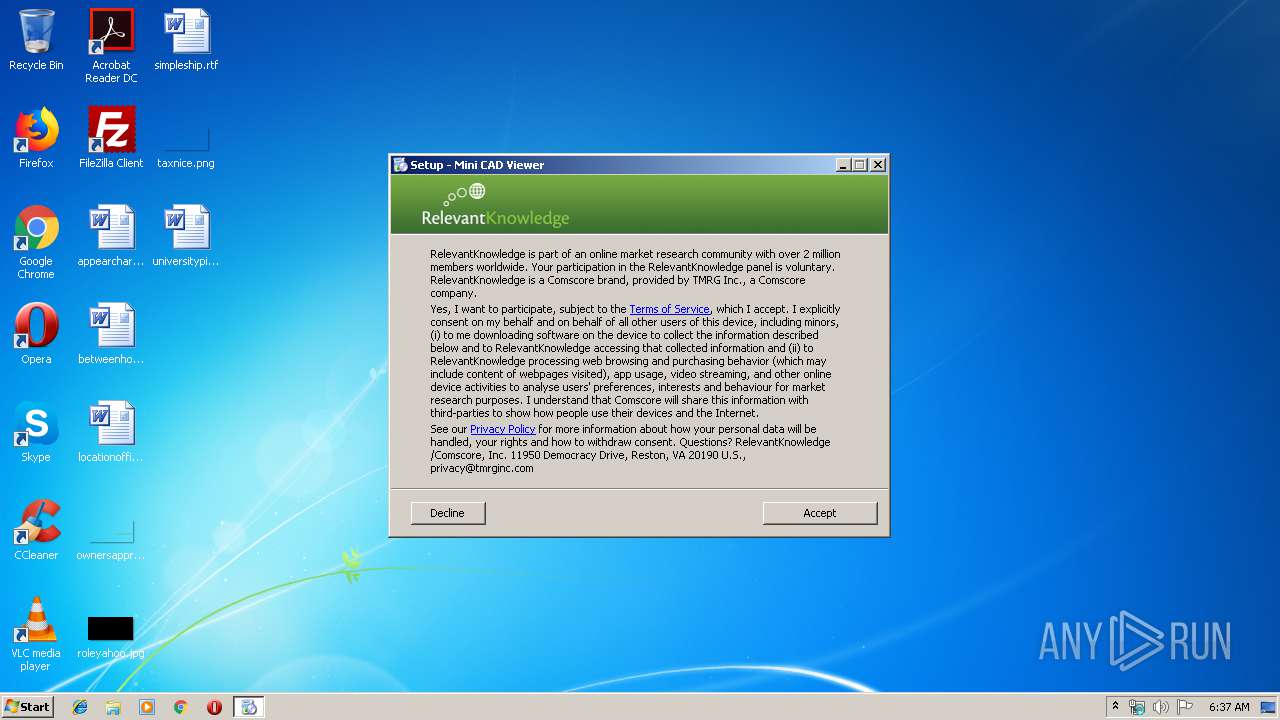This screenshot has width=1280, height=720.
Task: Open volume control tray icon
Action: tap(1161, 707)
